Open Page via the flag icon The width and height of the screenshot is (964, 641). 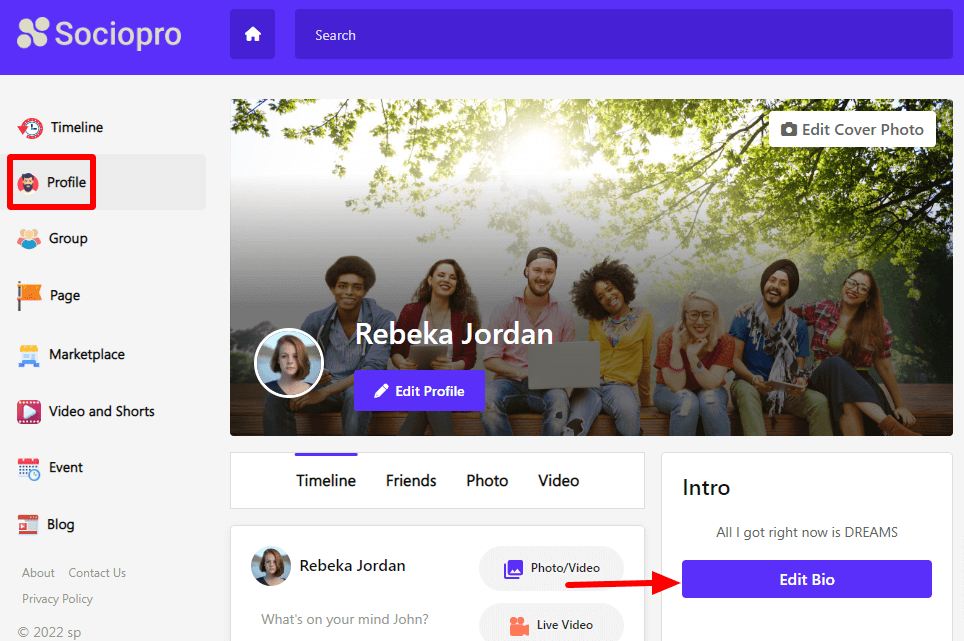(30, 296)
